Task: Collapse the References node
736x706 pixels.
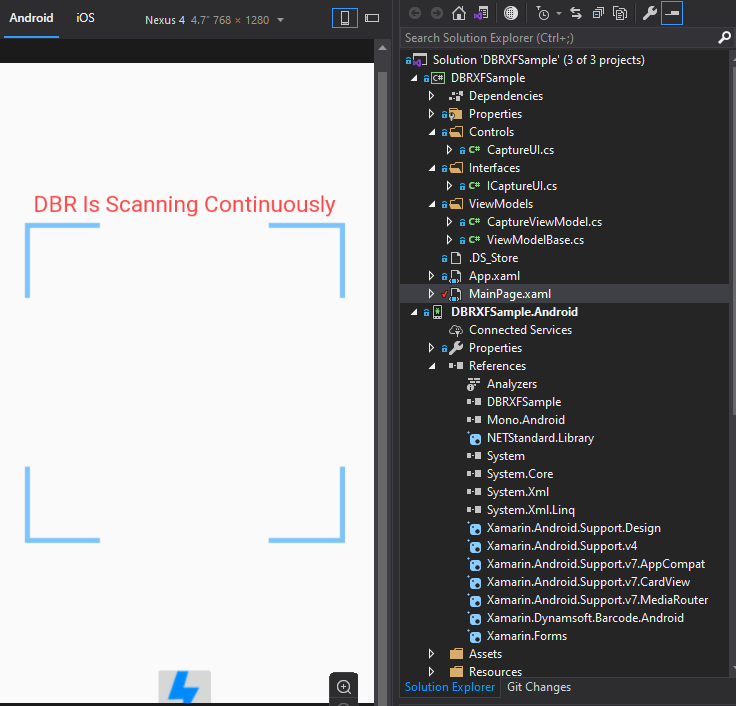Action: (x=431, y=366)
